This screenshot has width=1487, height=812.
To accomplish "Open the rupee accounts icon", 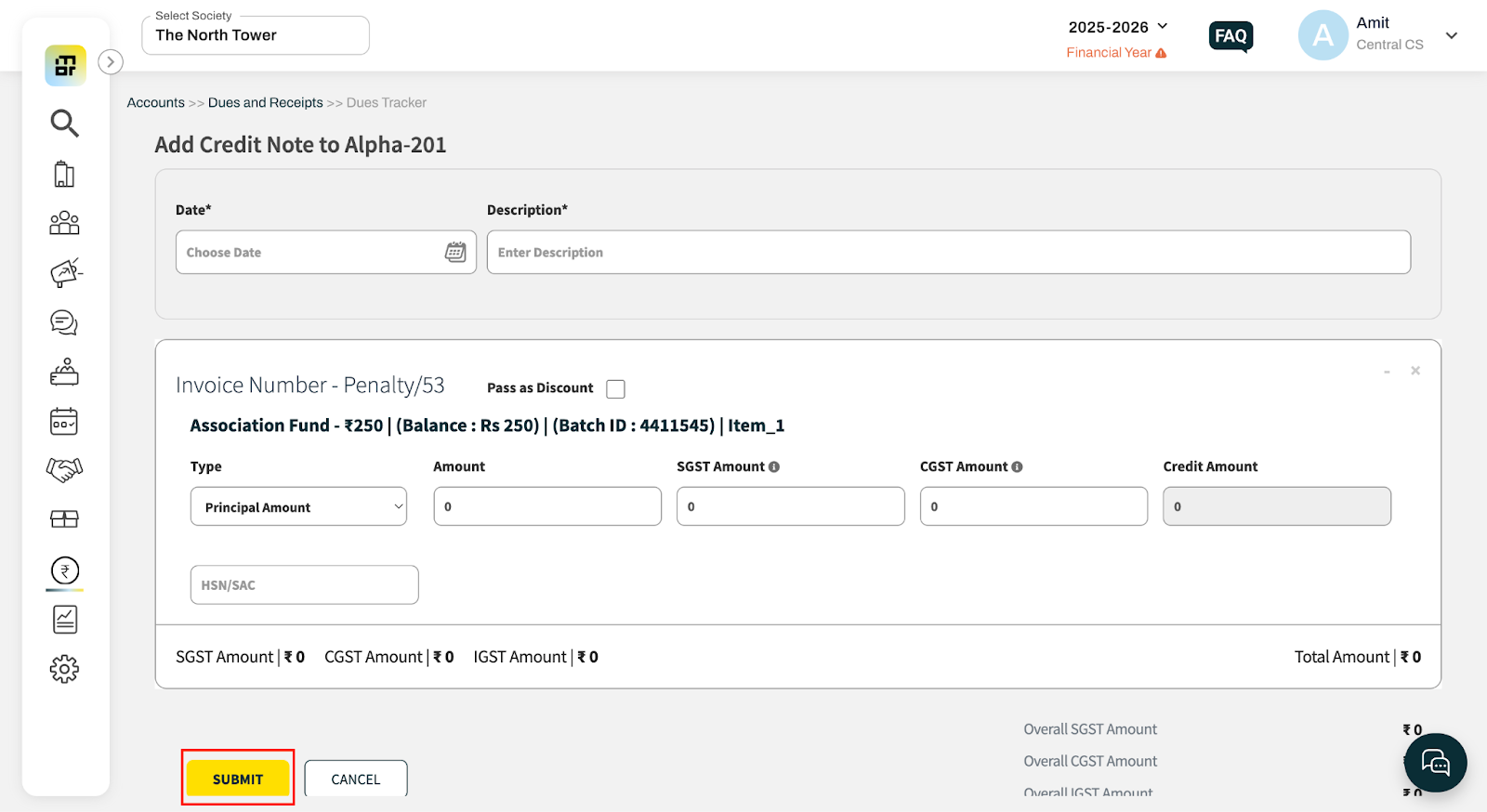I will point(65,570).
